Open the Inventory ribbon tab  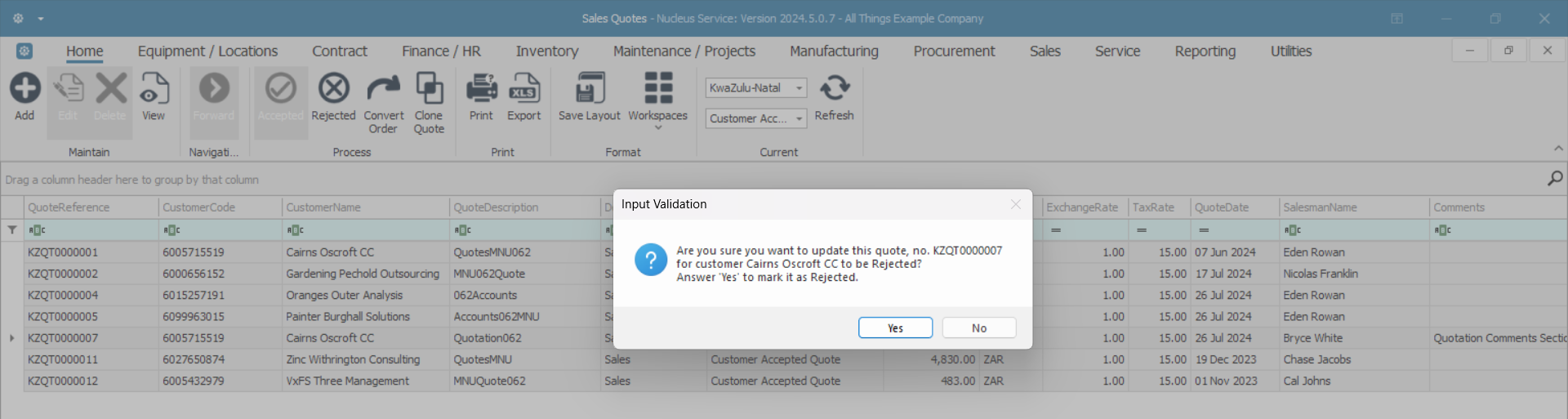[x=546, y=51]
